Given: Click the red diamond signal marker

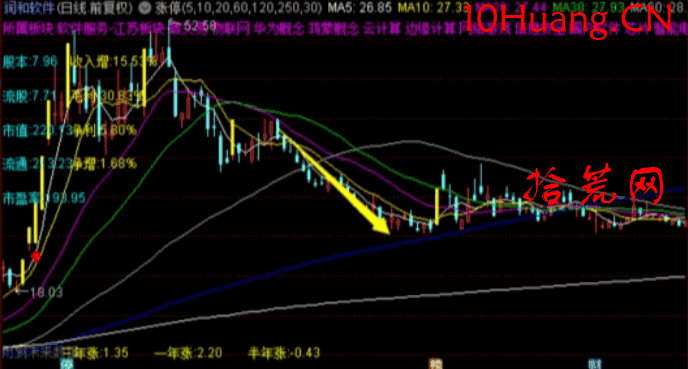Looking at the screenshot, I should [36, 256].
